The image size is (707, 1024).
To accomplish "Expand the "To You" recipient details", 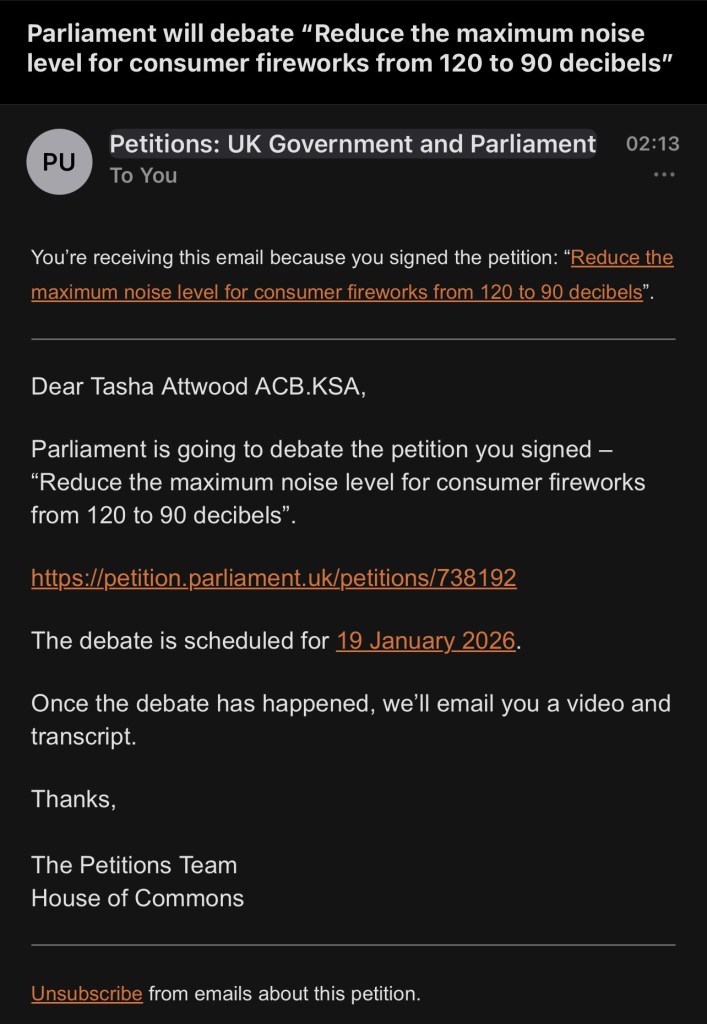I will coord(143,176).
